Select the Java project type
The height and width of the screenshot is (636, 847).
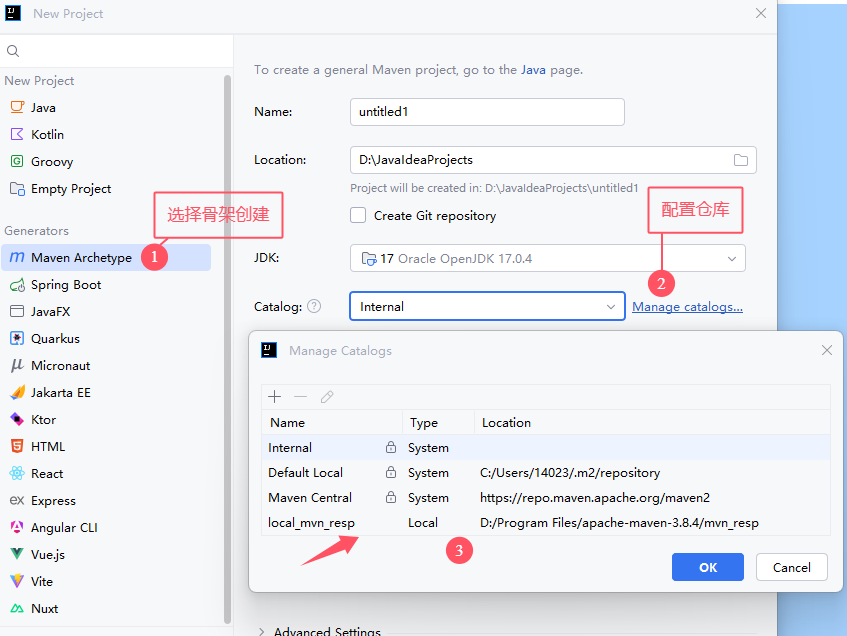click(x=106, y=108)
